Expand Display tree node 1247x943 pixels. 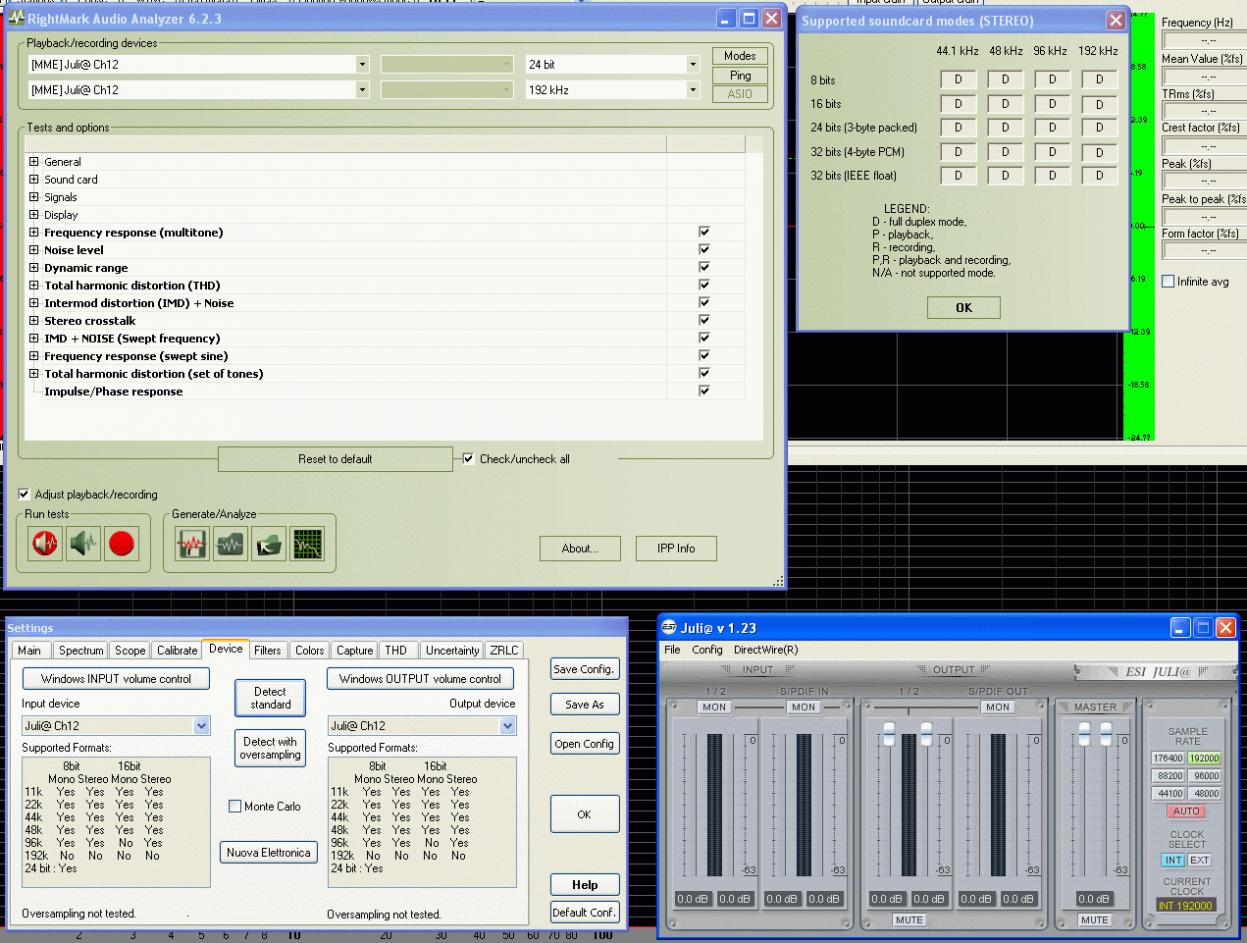pyautogui.click(x=35, y=215)
